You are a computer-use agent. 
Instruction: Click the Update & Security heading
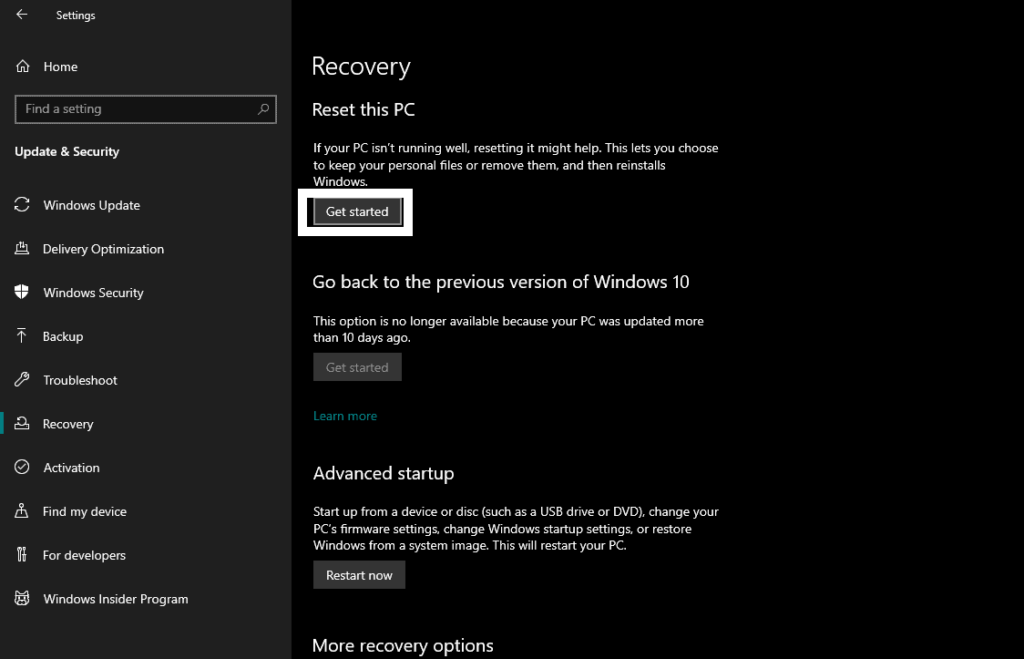(x=67, y=152)
